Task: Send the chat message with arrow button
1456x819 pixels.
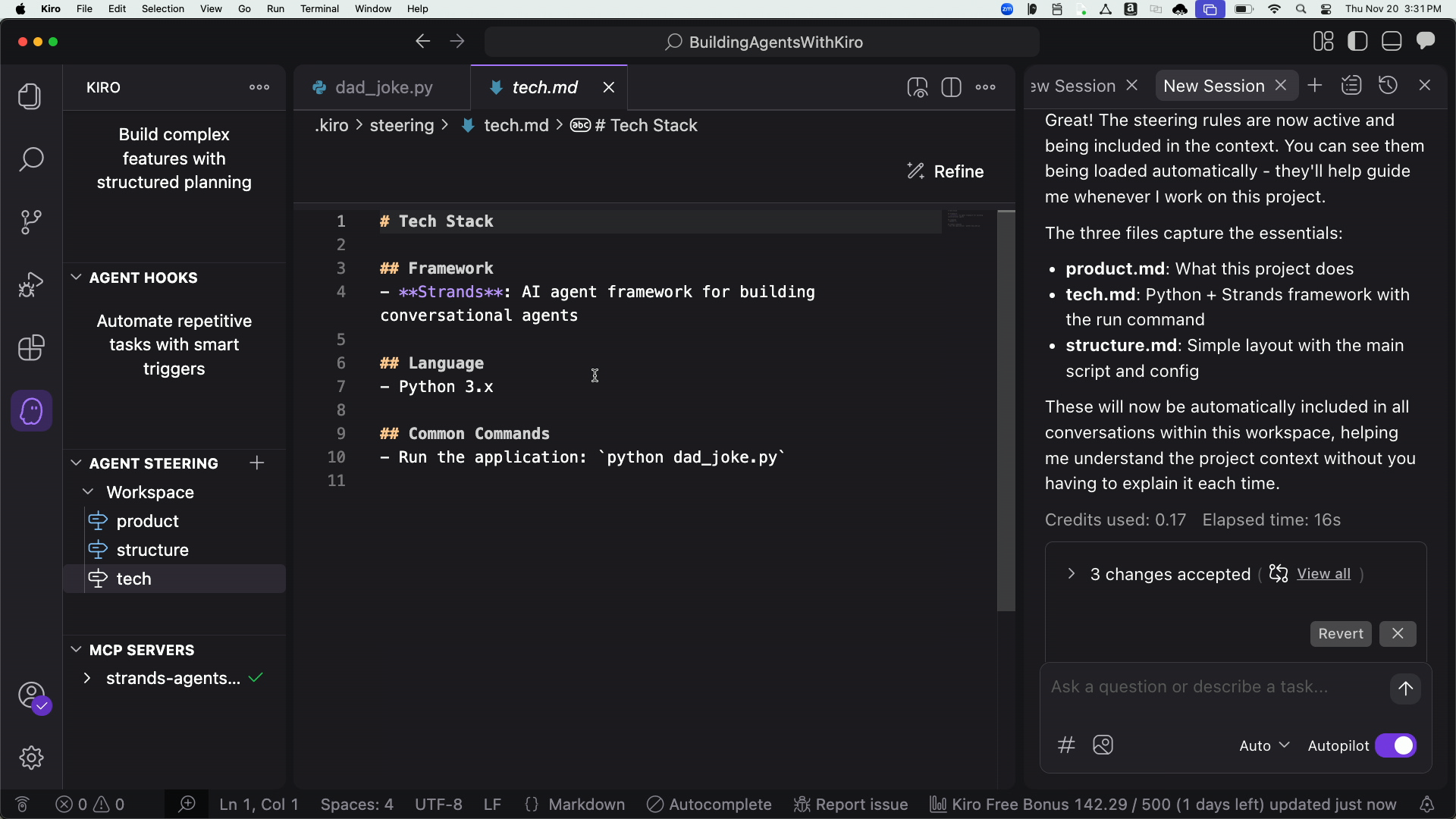Action: (1405, 689)
